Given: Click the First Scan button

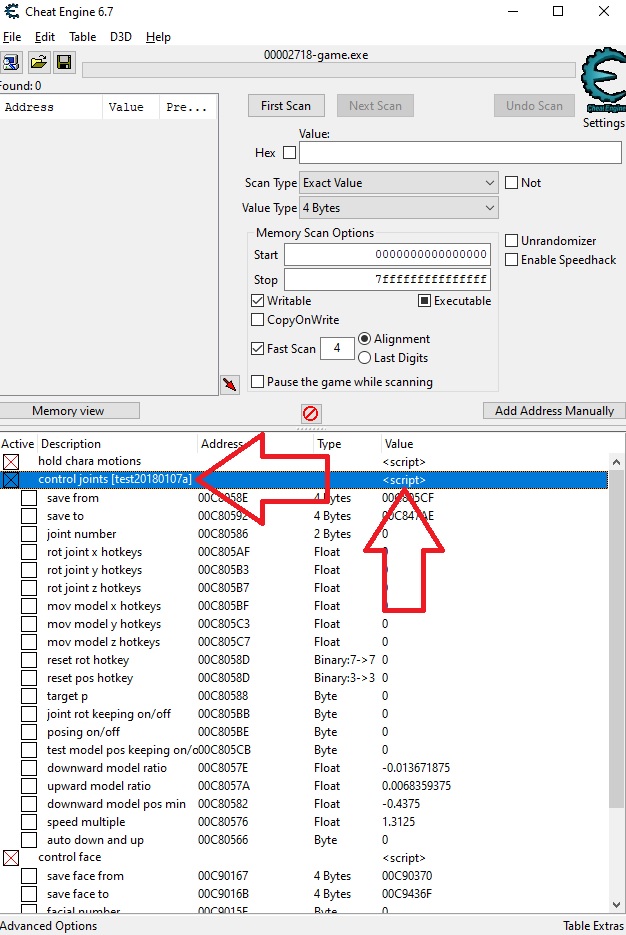Looking at the screenshot, I should pos(286,106).
